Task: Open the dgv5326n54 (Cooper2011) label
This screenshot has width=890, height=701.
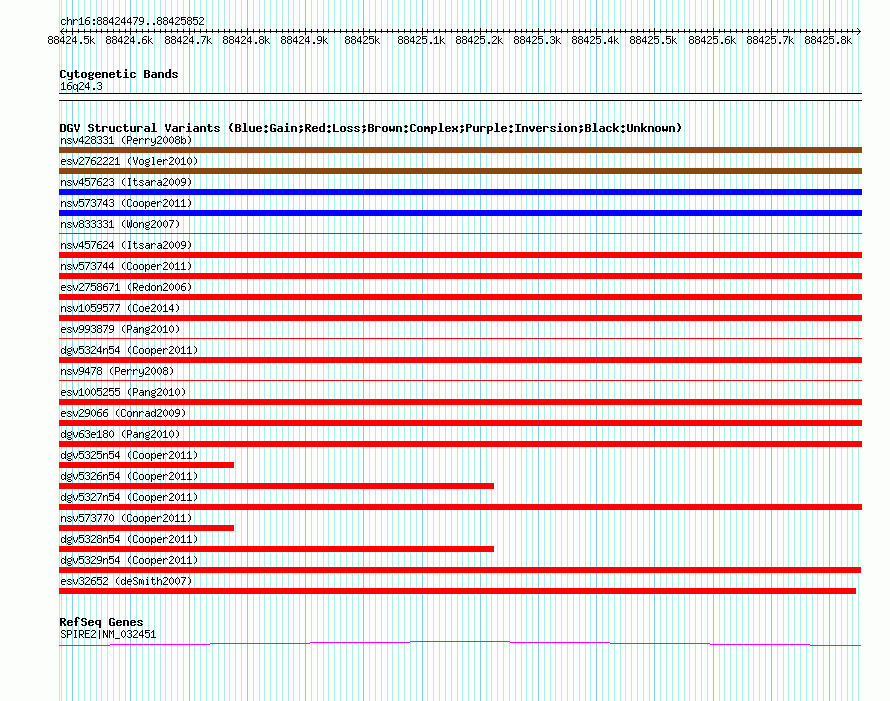Action: click(x=129, y=476)
